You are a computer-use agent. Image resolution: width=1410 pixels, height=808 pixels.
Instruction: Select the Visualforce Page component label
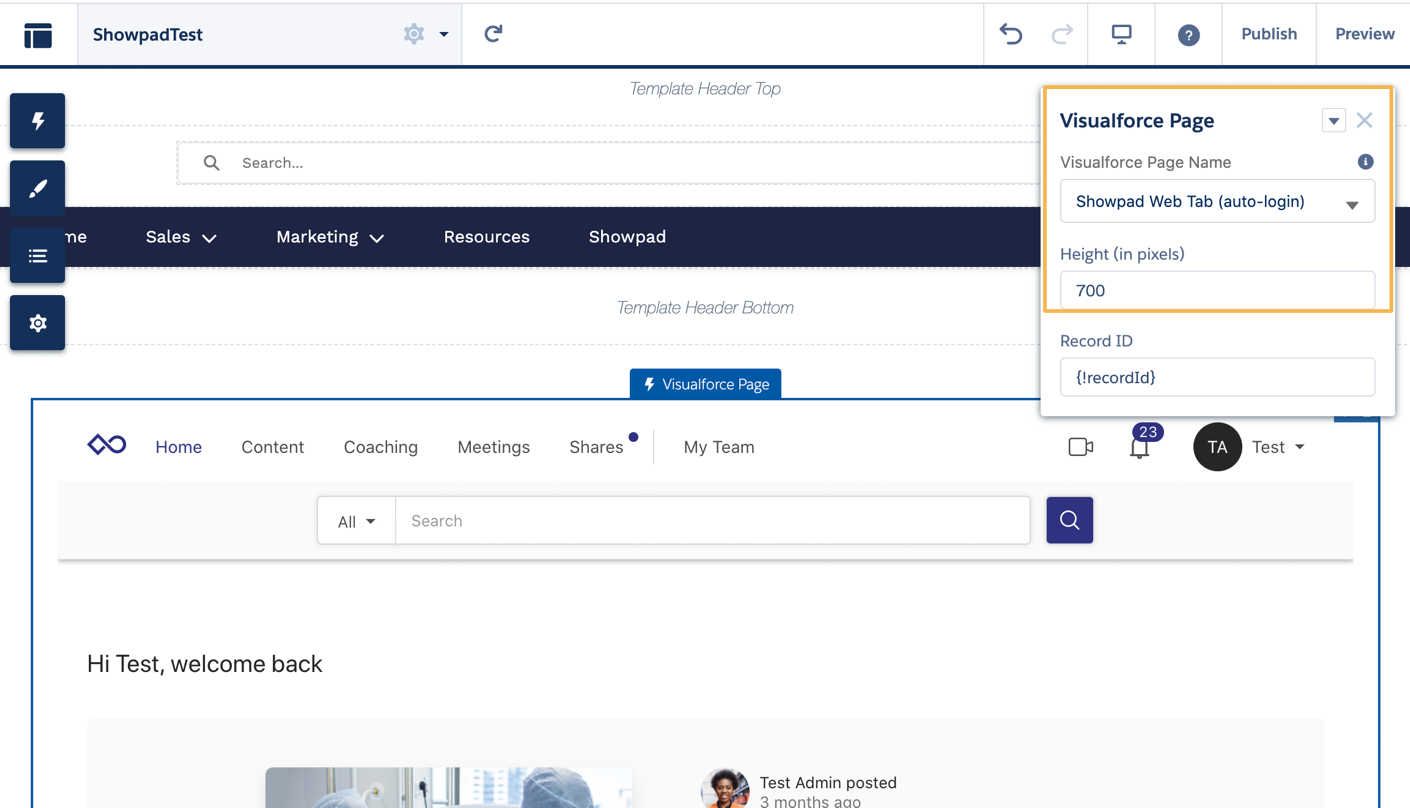705,384
